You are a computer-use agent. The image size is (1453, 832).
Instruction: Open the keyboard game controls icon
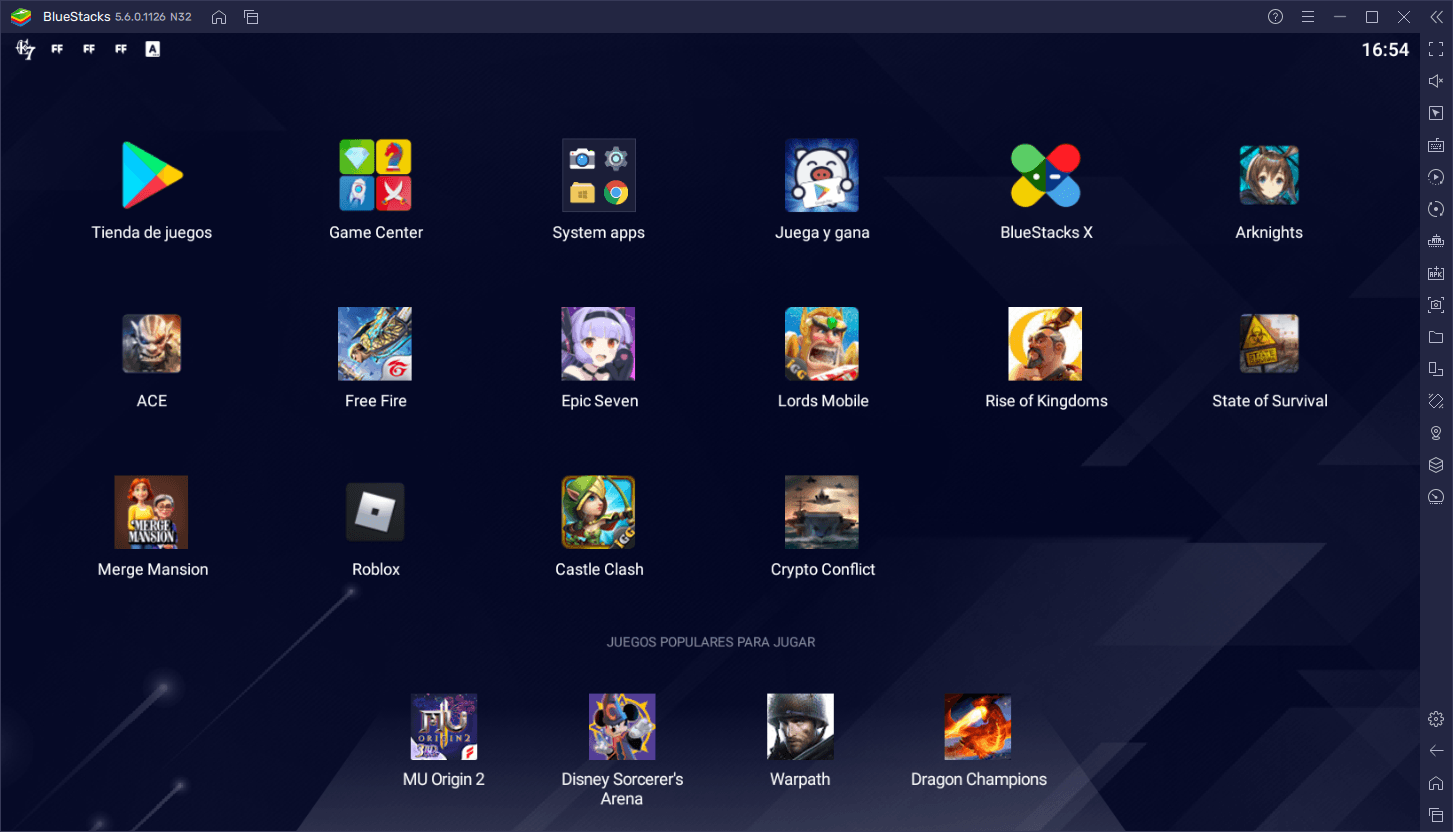tap(1436, 145)
